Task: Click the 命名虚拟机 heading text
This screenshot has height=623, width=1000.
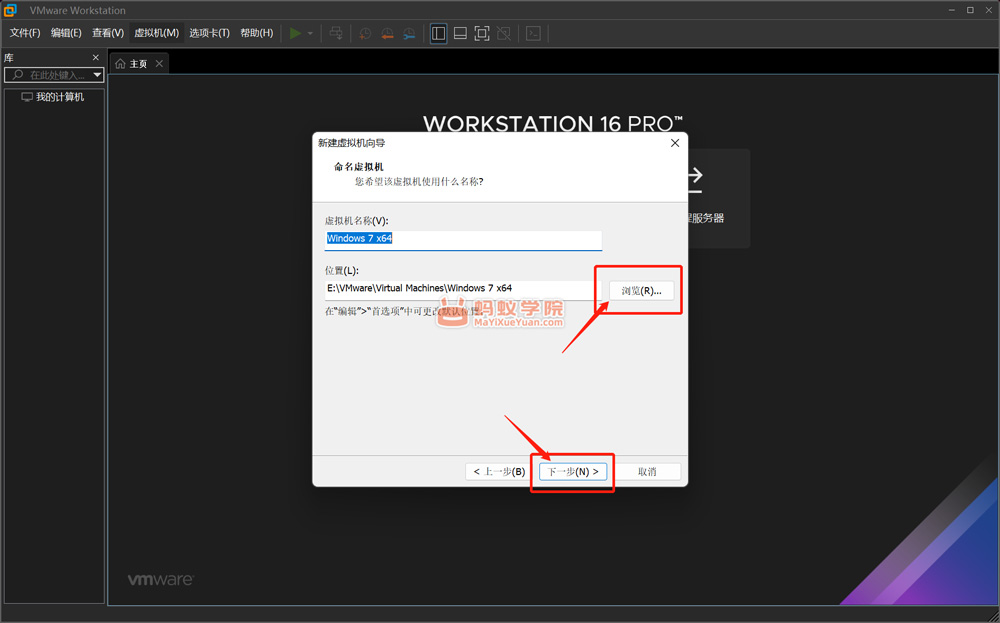Action: (x=359, y=167)
